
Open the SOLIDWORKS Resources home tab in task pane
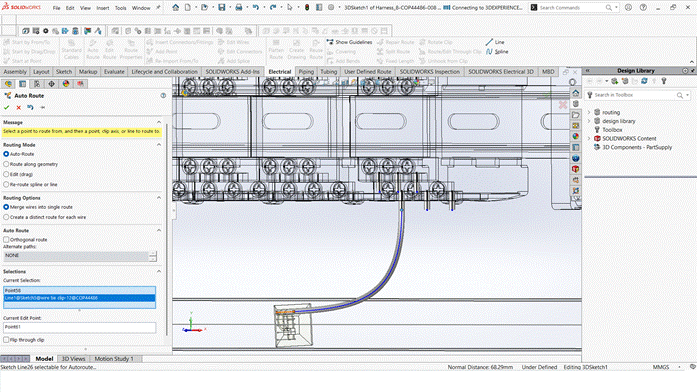pos(576,93)
